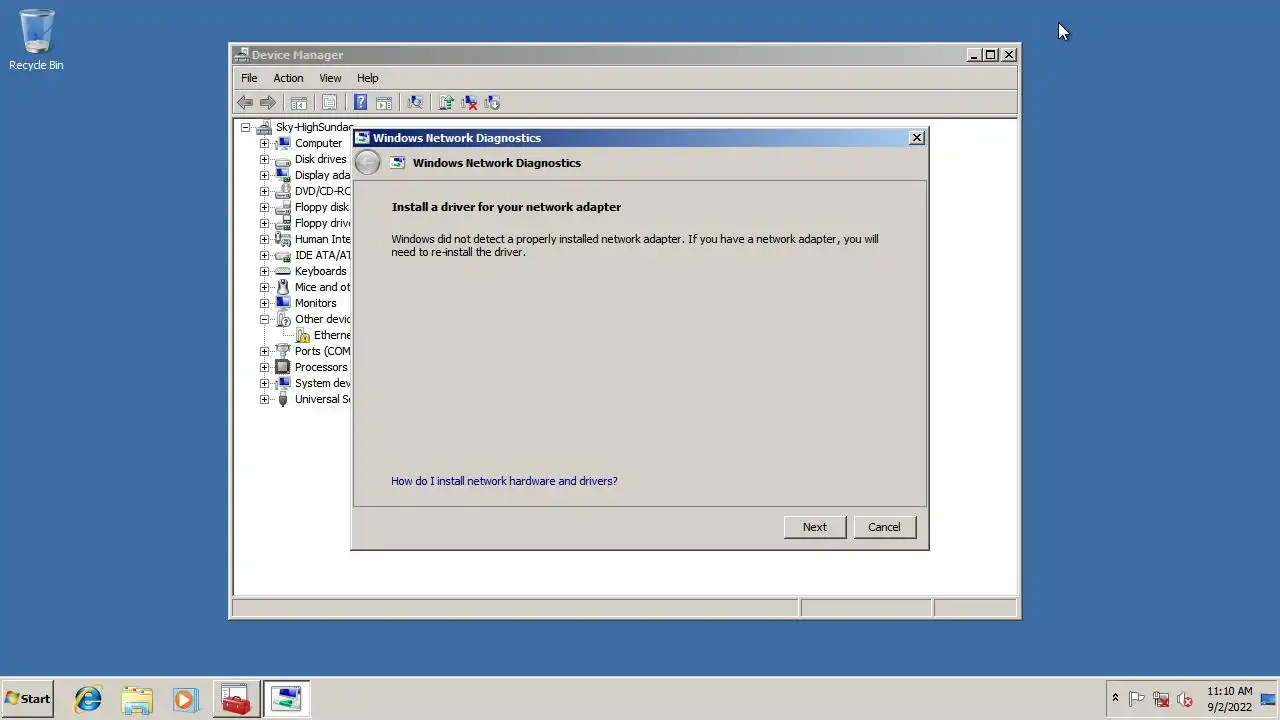The height and width of the screenshot is (720, 1280).
Task: Open Properties via the toolbar sheet icon
Action: [x=329, y=102]
